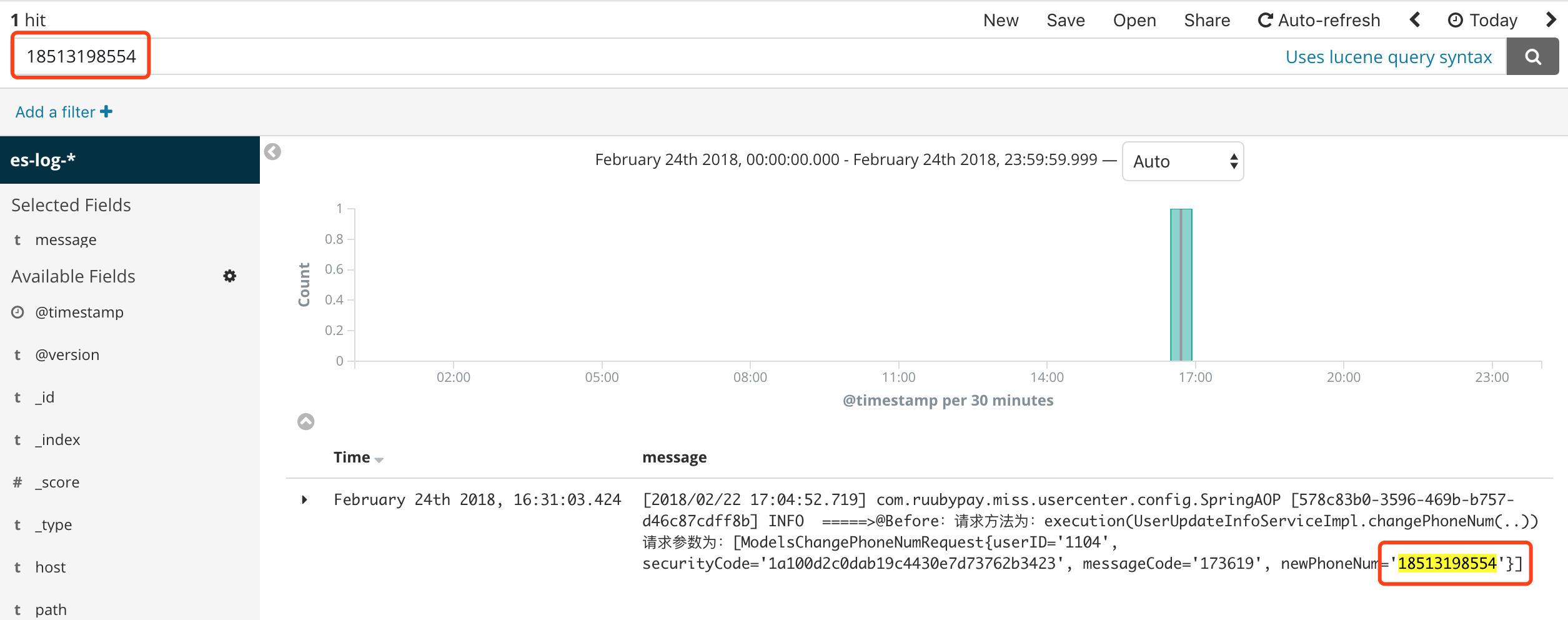The height and width of the screenshot is (620, 1568).
Task: Click the histogram bar near 17:00
Action: [x=1181, y=284]
